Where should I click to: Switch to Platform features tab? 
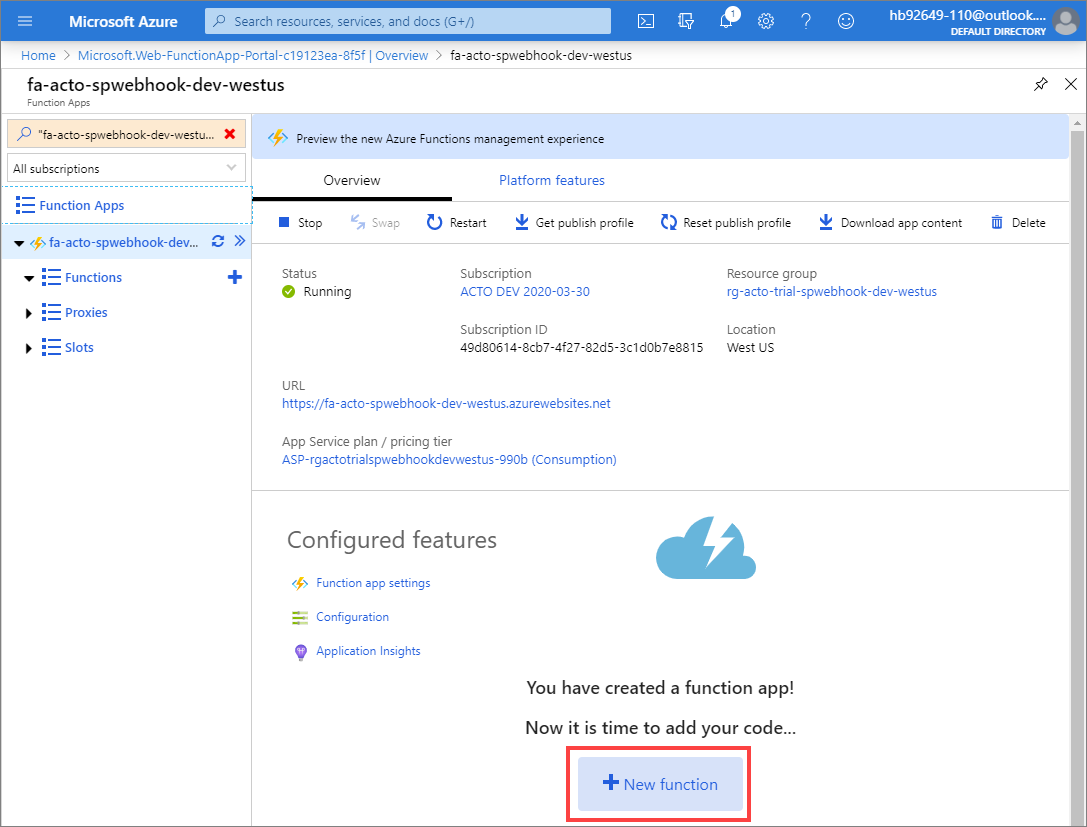552,180
